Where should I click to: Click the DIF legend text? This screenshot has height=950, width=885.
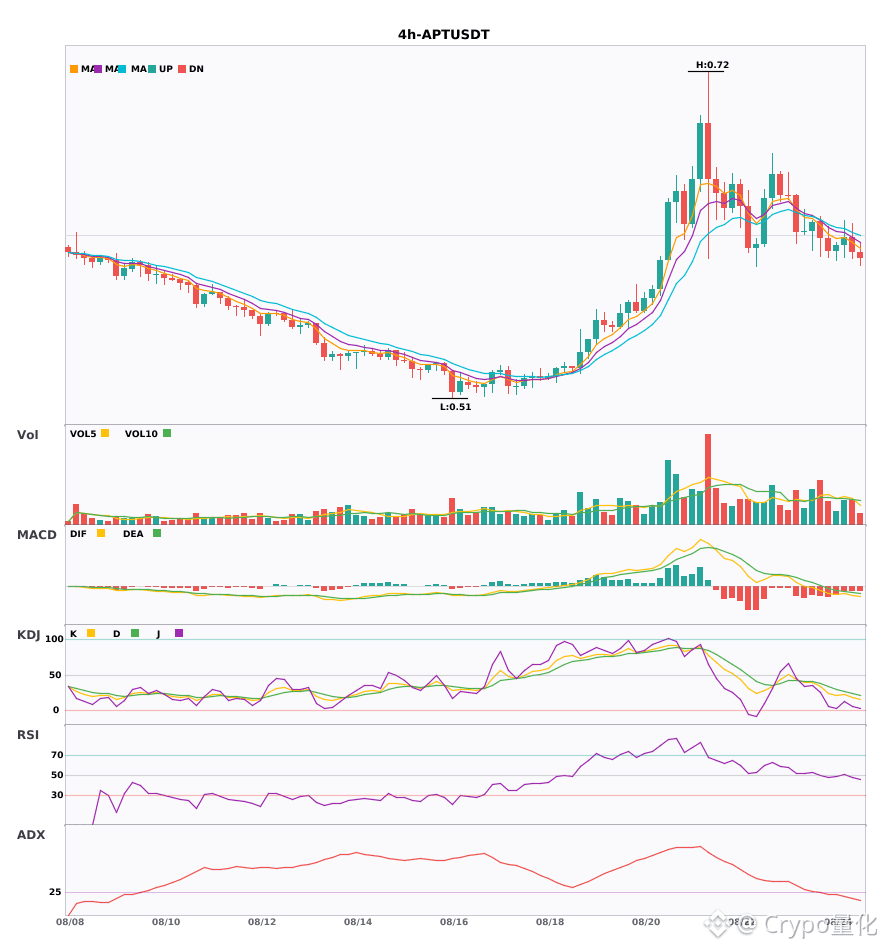(78, 534)
